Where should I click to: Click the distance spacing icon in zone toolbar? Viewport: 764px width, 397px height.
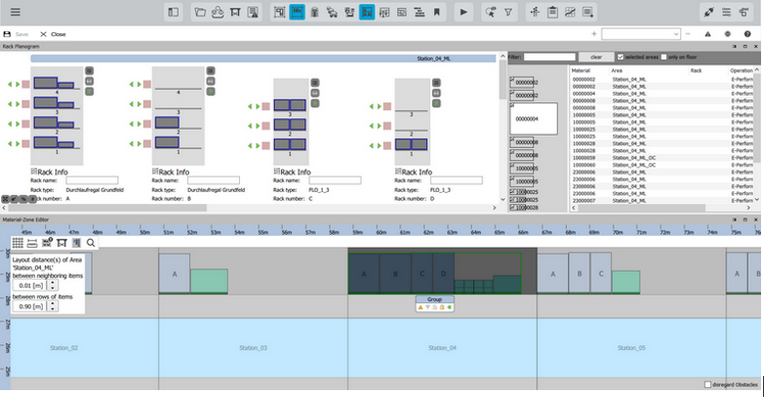tap(32, 243)
